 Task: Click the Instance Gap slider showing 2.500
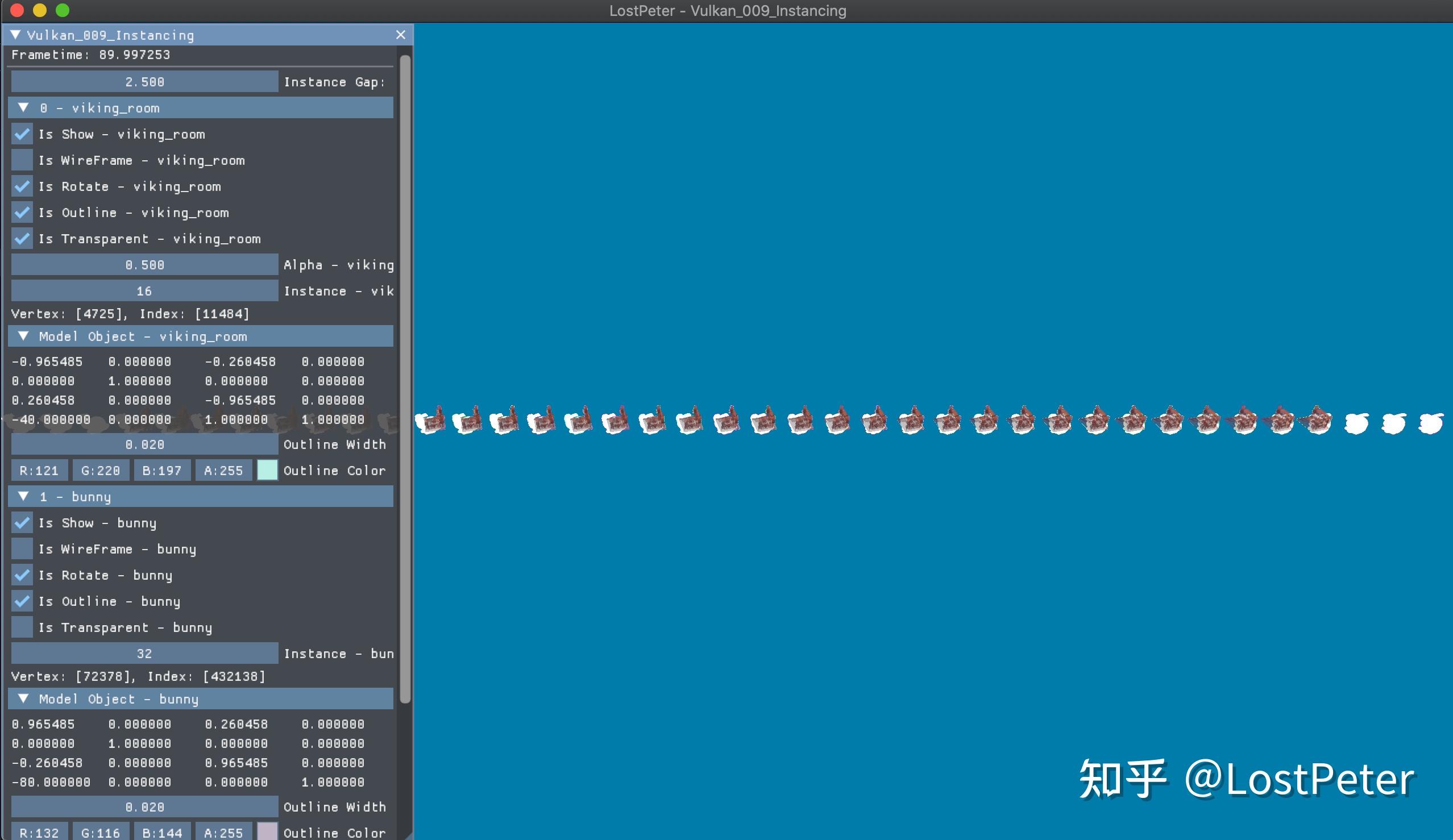(145, 82)
